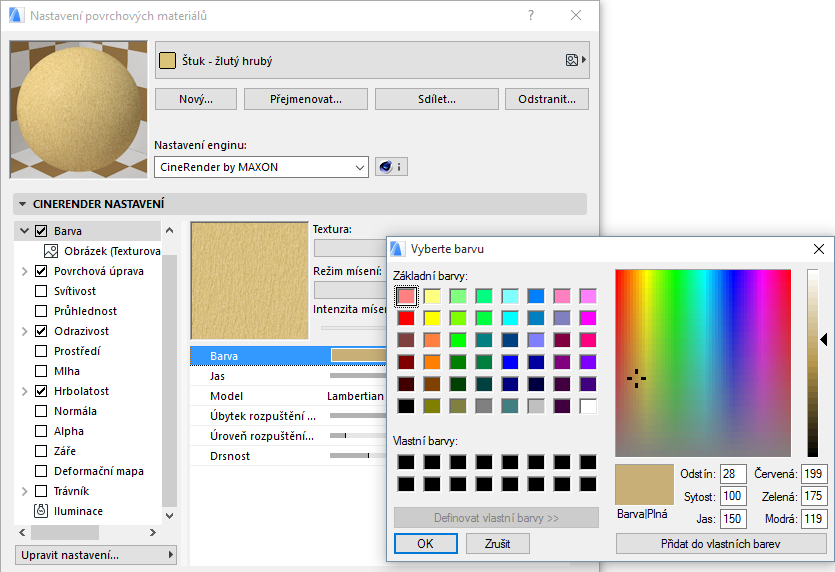Pick the pure blue basic color swatch
This screenshot has width=835, height=572.
click(x=510, y=362)
